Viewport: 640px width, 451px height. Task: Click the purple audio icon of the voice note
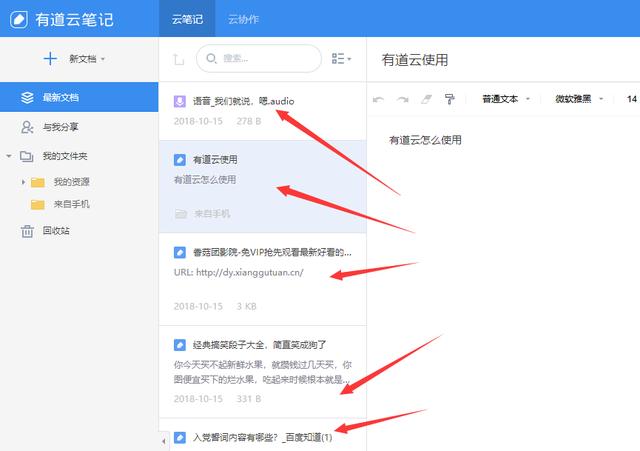180,101
